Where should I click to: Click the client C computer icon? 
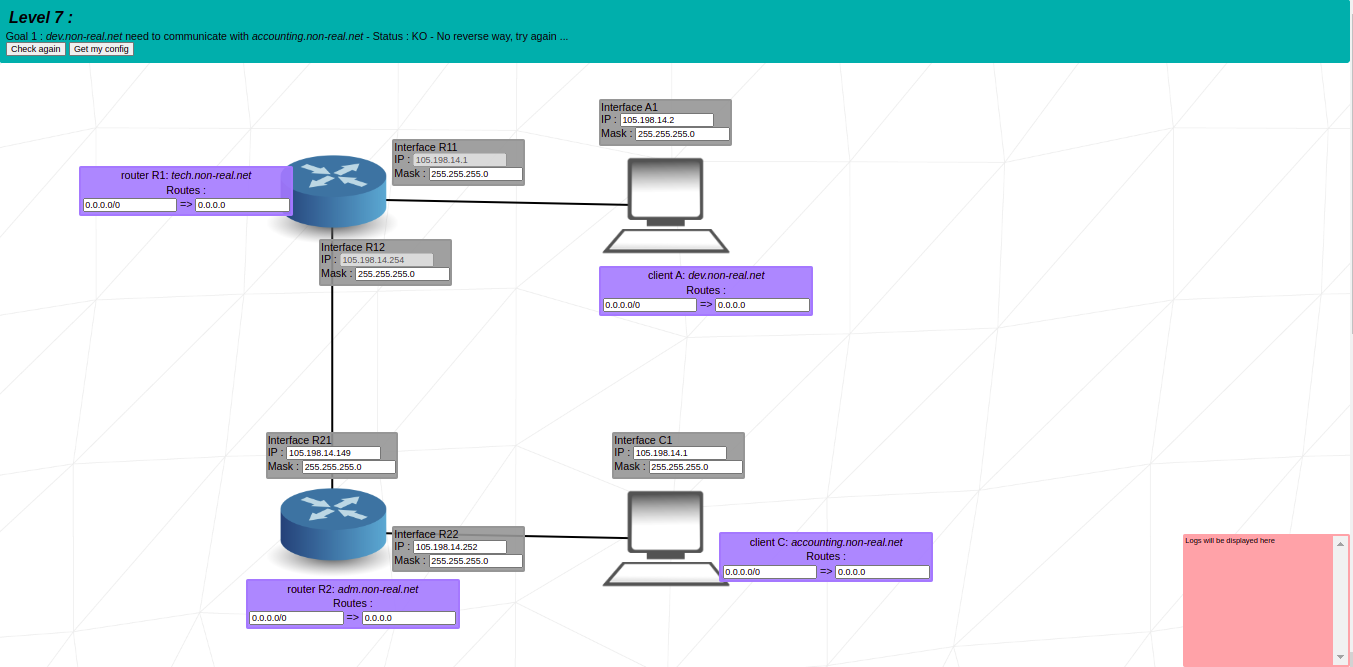pos(666,538)
